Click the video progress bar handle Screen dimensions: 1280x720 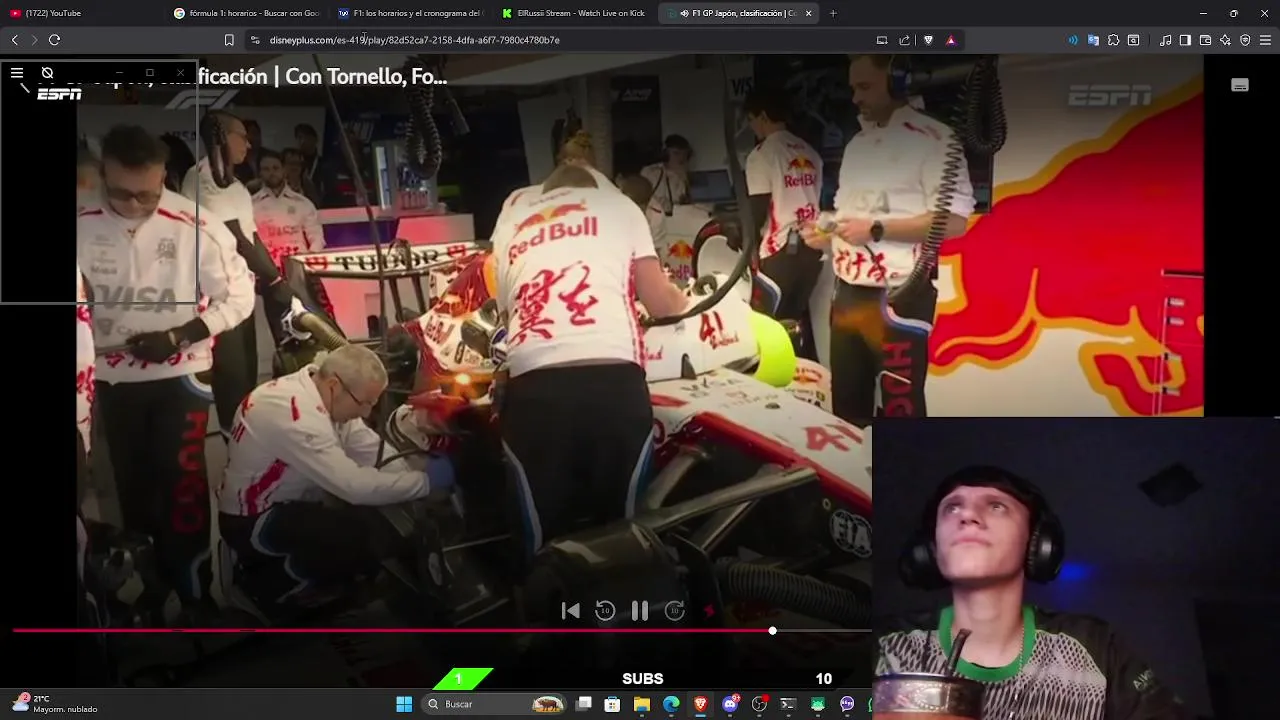click(772, 631)
